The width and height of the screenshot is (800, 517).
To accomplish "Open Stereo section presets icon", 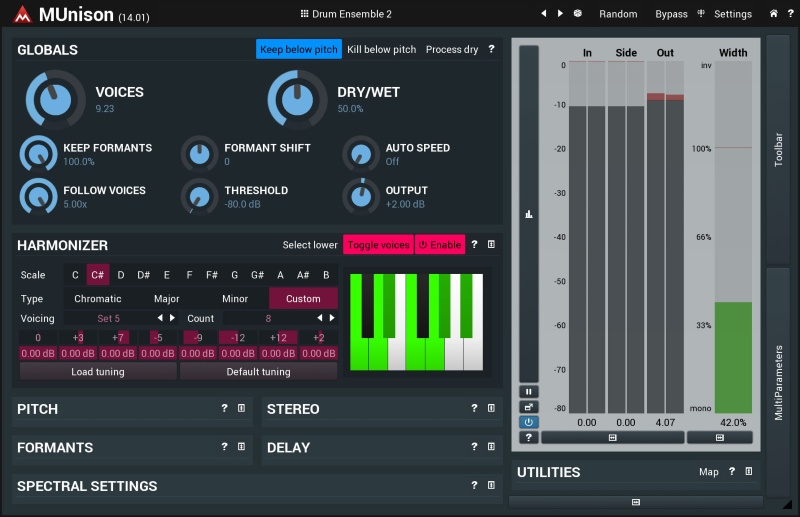I will tap(491, 408).
